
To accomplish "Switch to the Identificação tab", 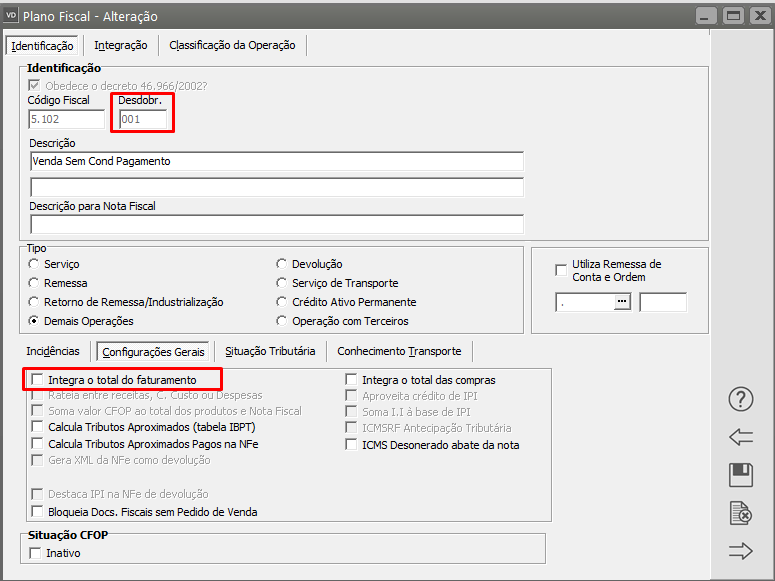I will [42, 46].
